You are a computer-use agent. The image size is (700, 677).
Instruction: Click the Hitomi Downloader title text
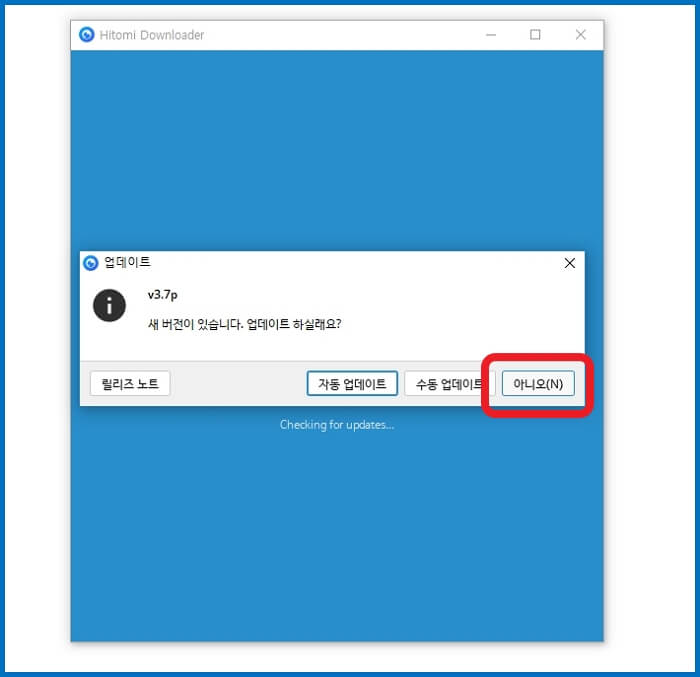(152, 35)
